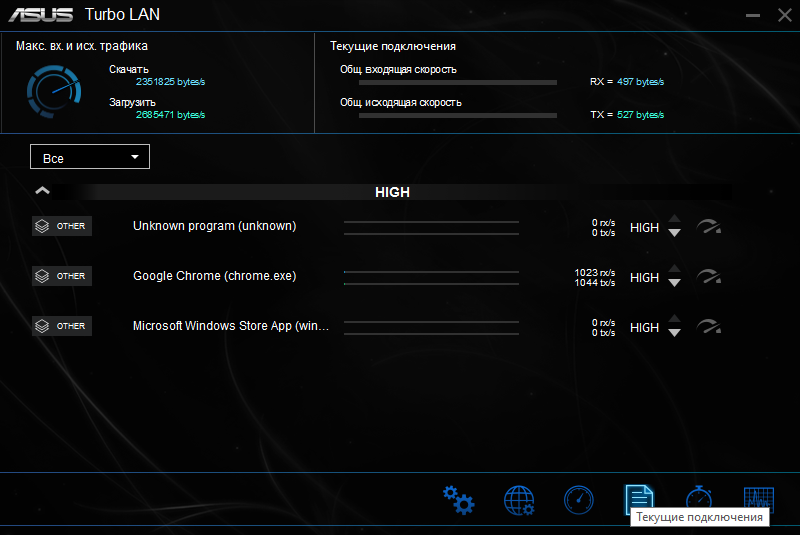Click Google Chrome traffic bars
This screenshot has width=800, height=535.
tap(431, 278)
